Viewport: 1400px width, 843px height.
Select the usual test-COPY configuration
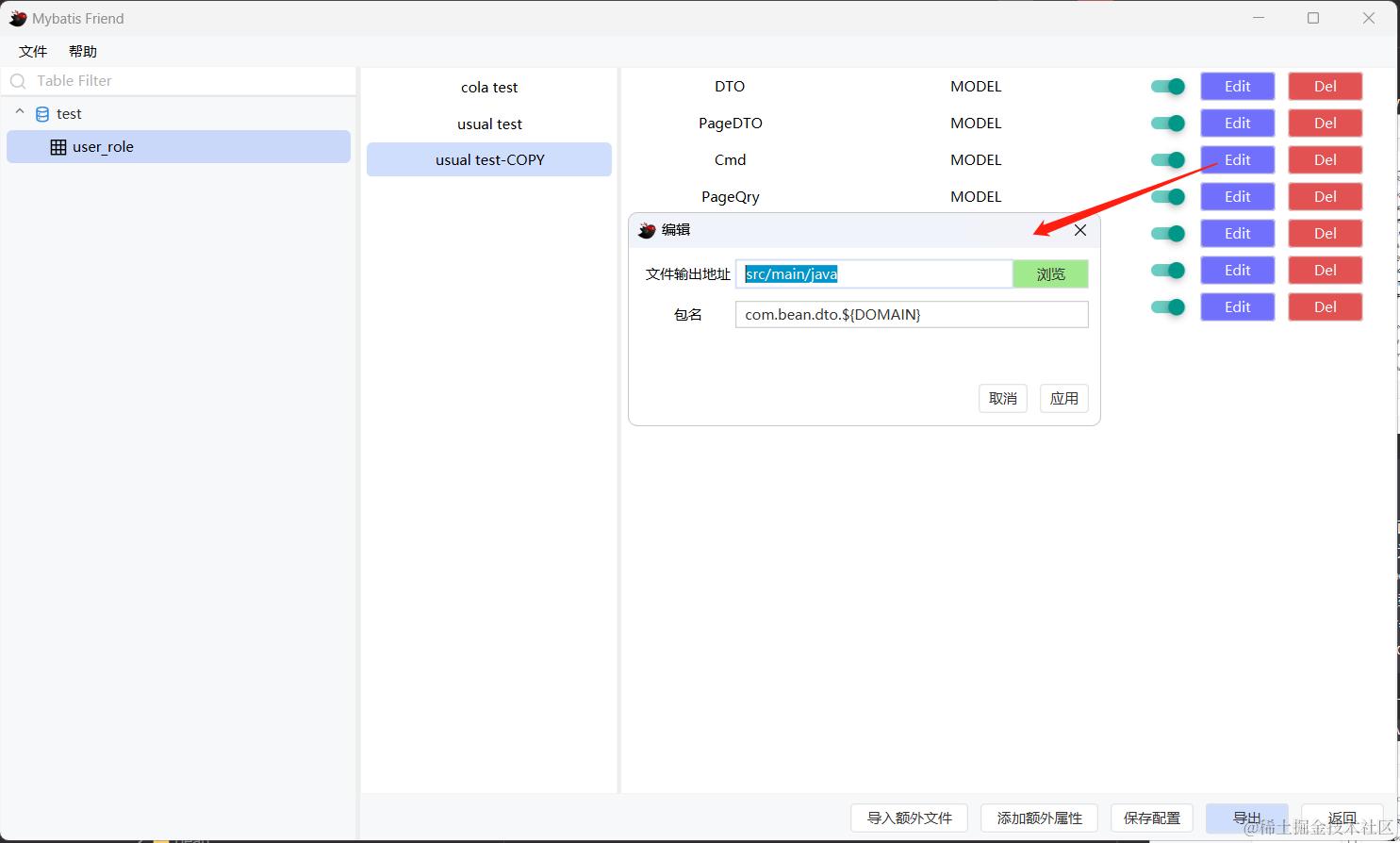pyautogui.click(x=489, y=160)
